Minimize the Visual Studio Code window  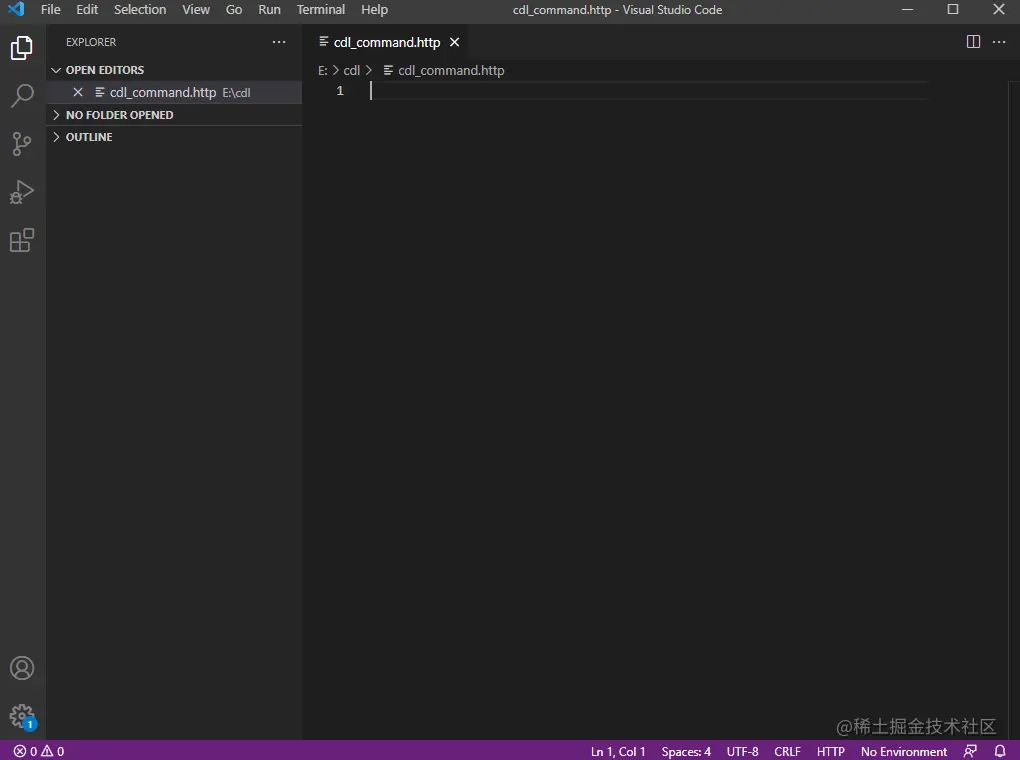click(x=907, y=9)
